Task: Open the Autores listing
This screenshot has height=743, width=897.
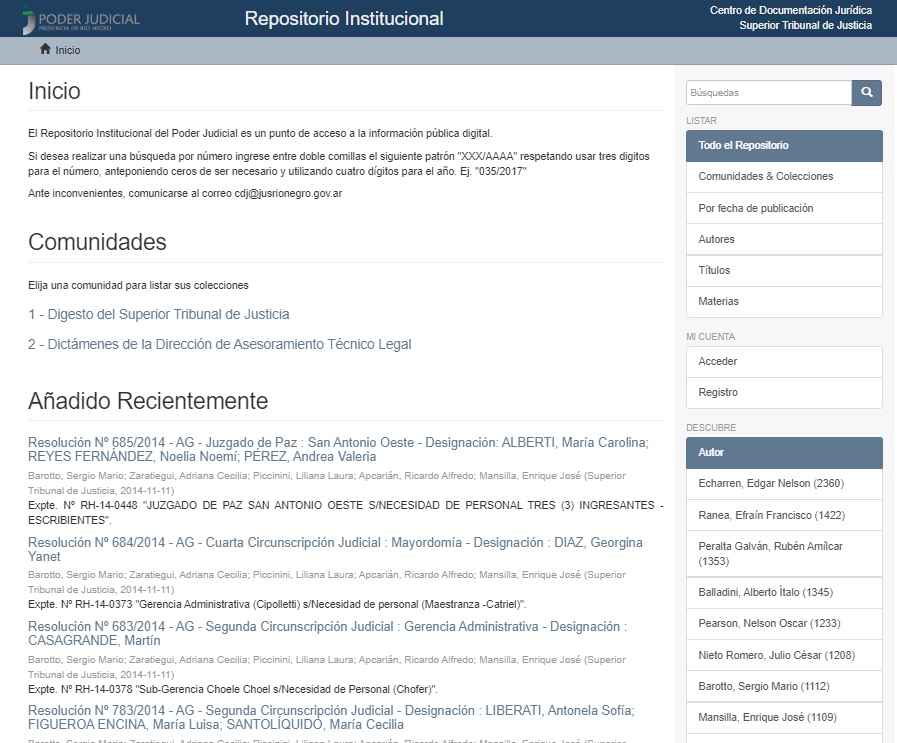Action: pos(716,240)
